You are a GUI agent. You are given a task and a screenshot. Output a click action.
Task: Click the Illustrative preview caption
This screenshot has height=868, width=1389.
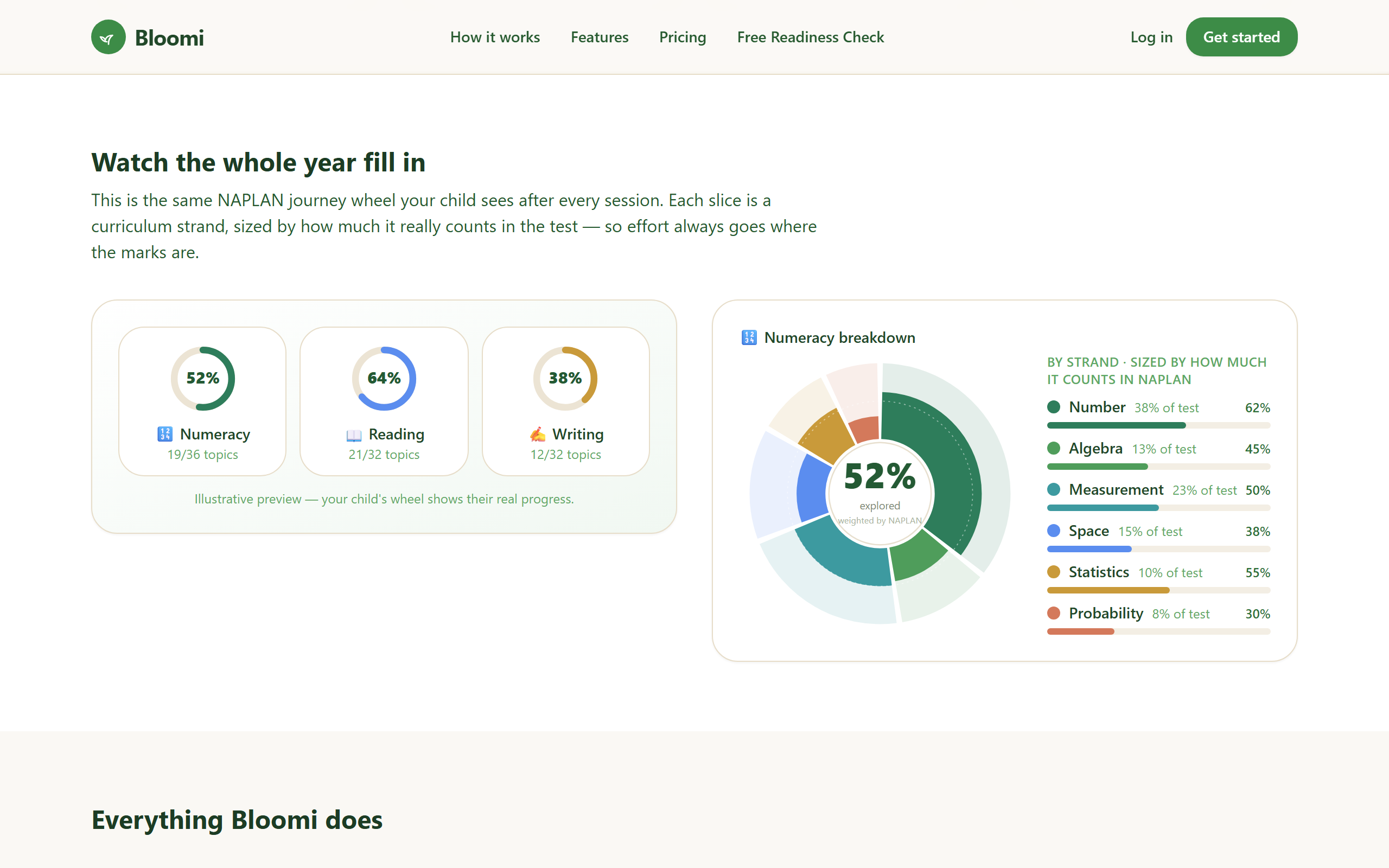(x=384, y=500)
